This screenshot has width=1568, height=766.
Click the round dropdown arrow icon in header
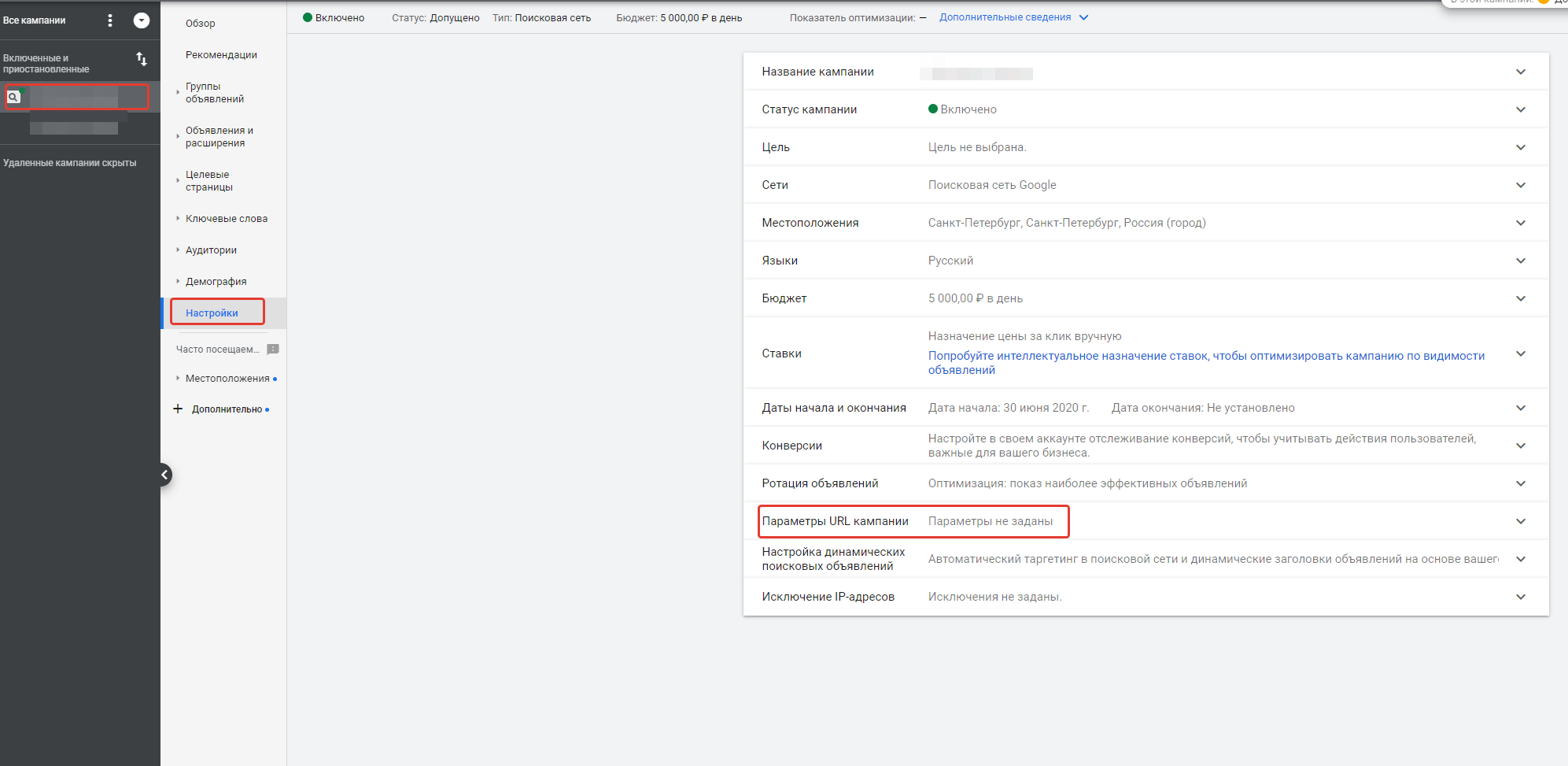(142, 20)
